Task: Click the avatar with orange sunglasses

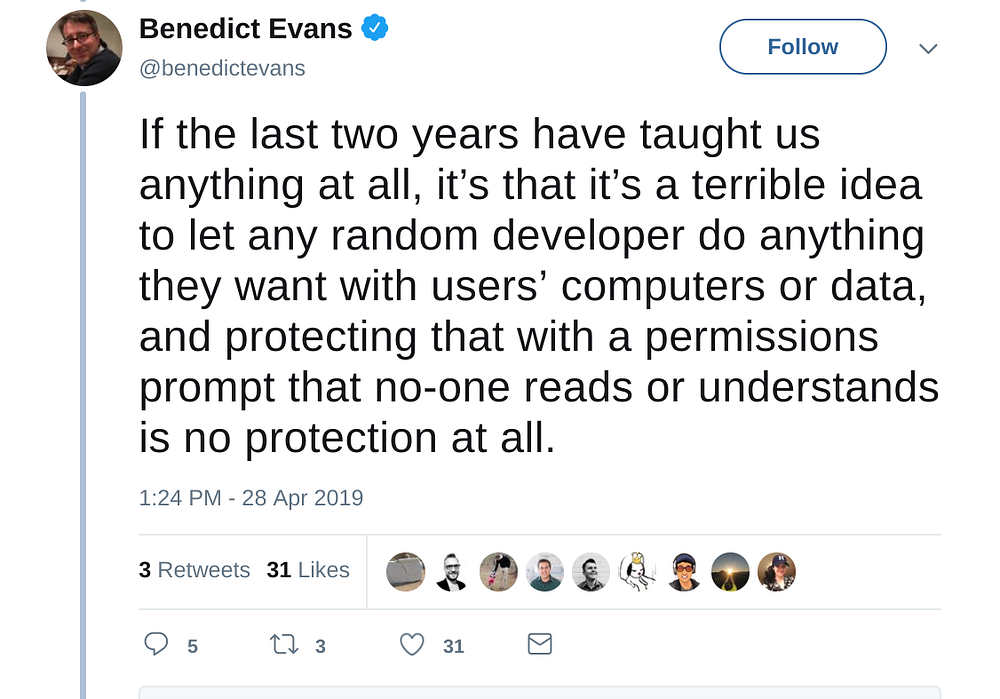Action: (x=684, y=571)
